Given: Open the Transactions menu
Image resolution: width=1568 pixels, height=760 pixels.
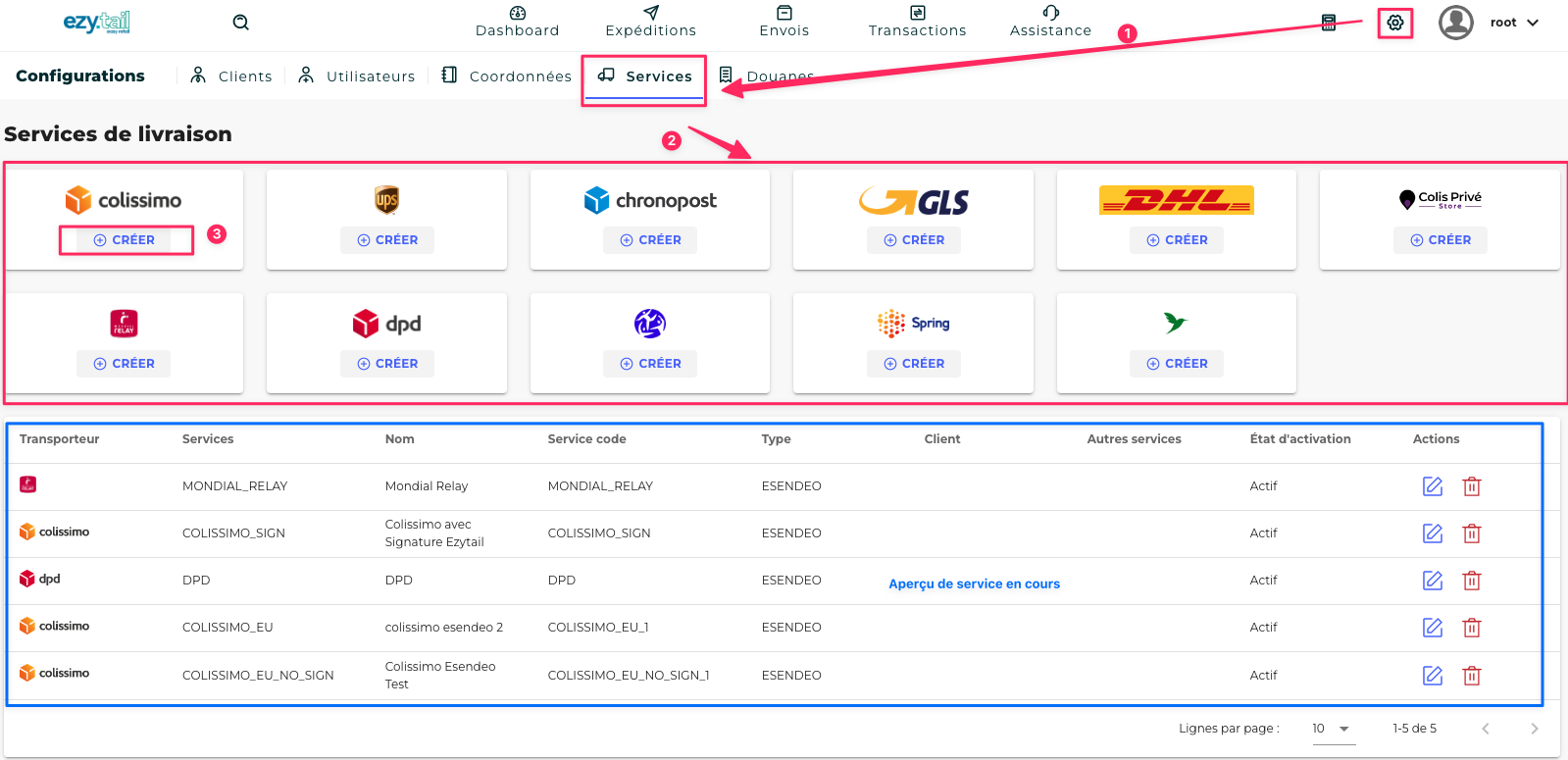Looking at the screenshot, I should pyautogui.click(x=918, y=22).
